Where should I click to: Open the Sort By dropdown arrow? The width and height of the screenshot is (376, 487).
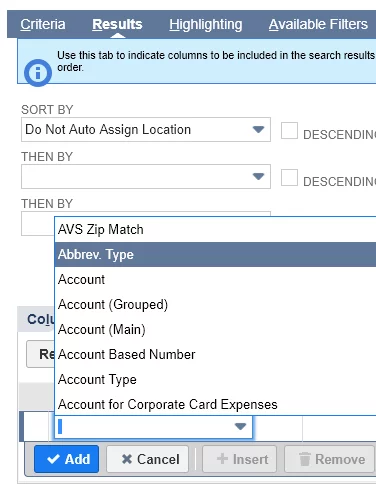258,129
